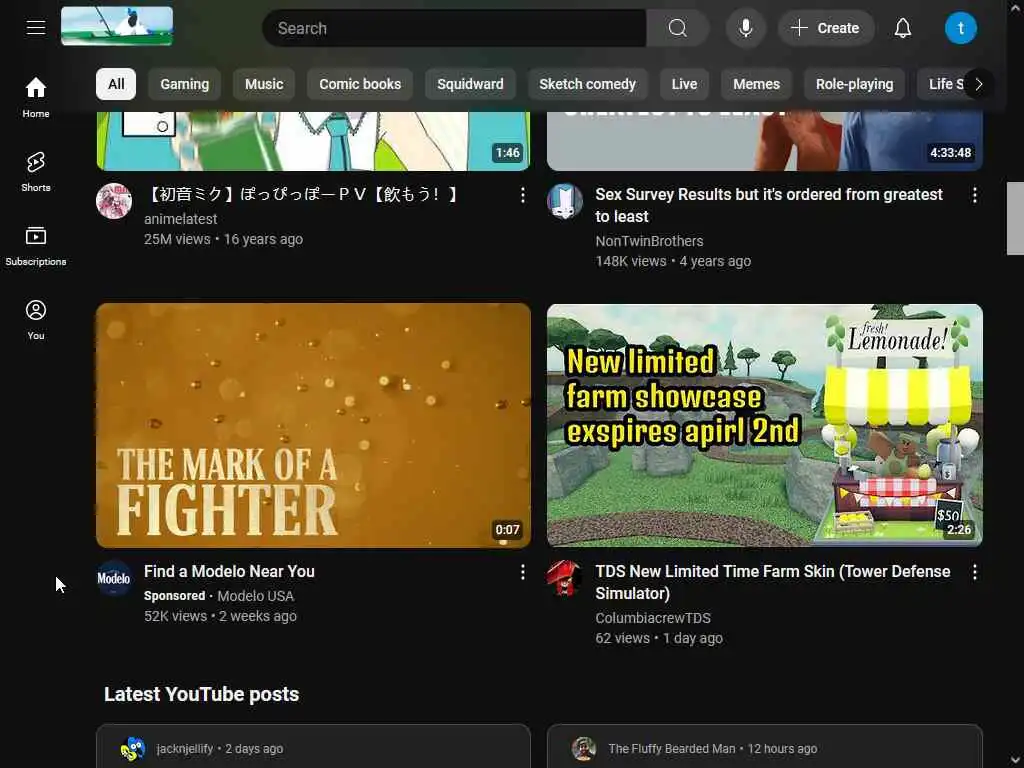The height and width of the screenshot is (768, 1024).
Task: Open Shorts in sidebar
Action: pyautogui.click(x=36, y=172)
